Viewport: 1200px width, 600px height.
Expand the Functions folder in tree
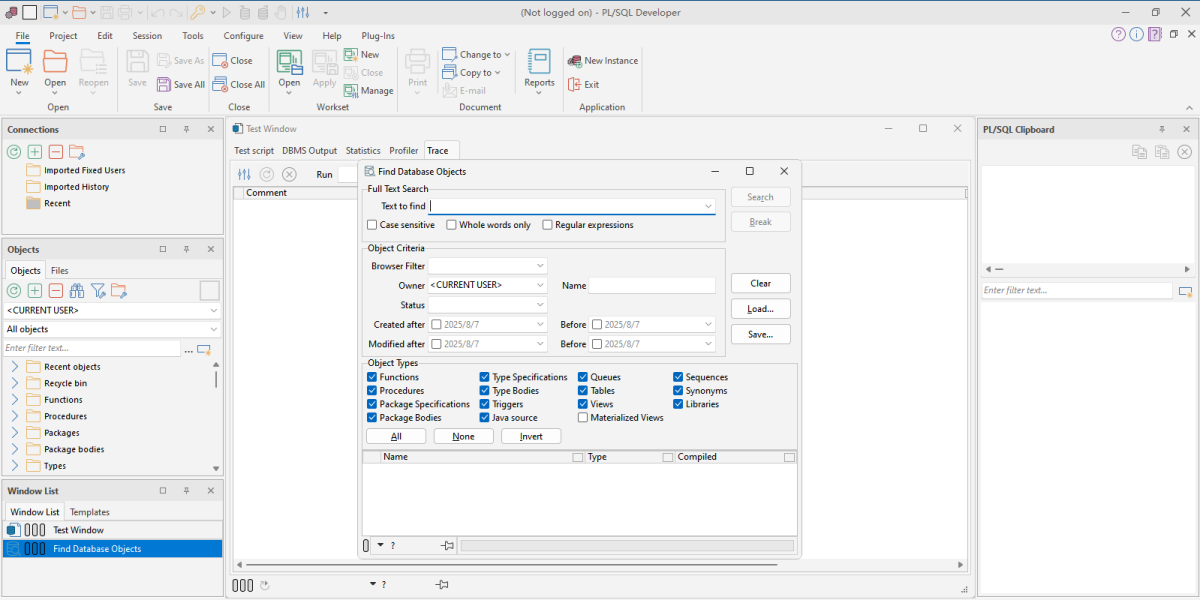(15, 400)
